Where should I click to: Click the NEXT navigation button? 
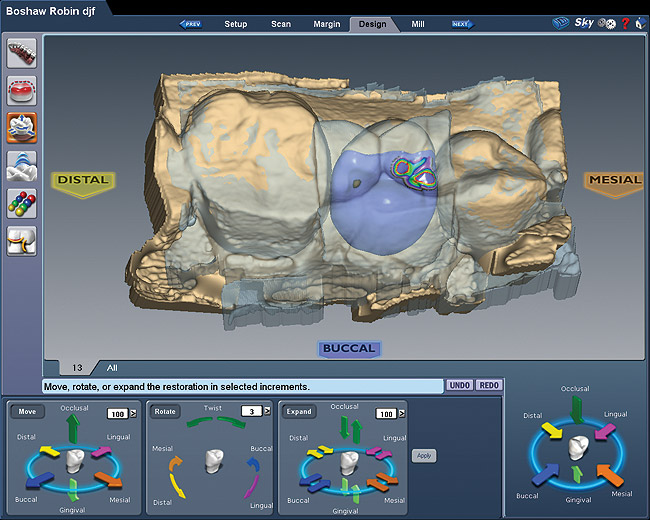tap(461, 23)
